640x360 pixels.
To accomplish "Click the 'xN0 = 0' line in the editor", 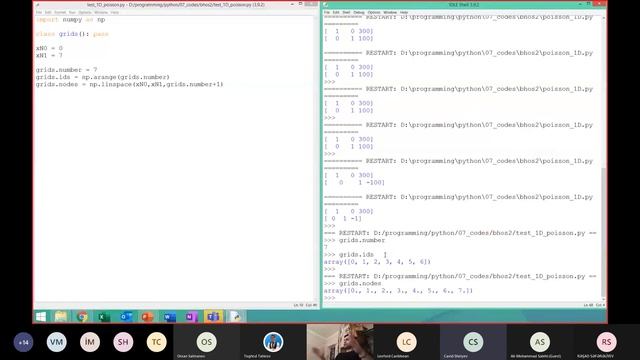I will tap(49, 48).
